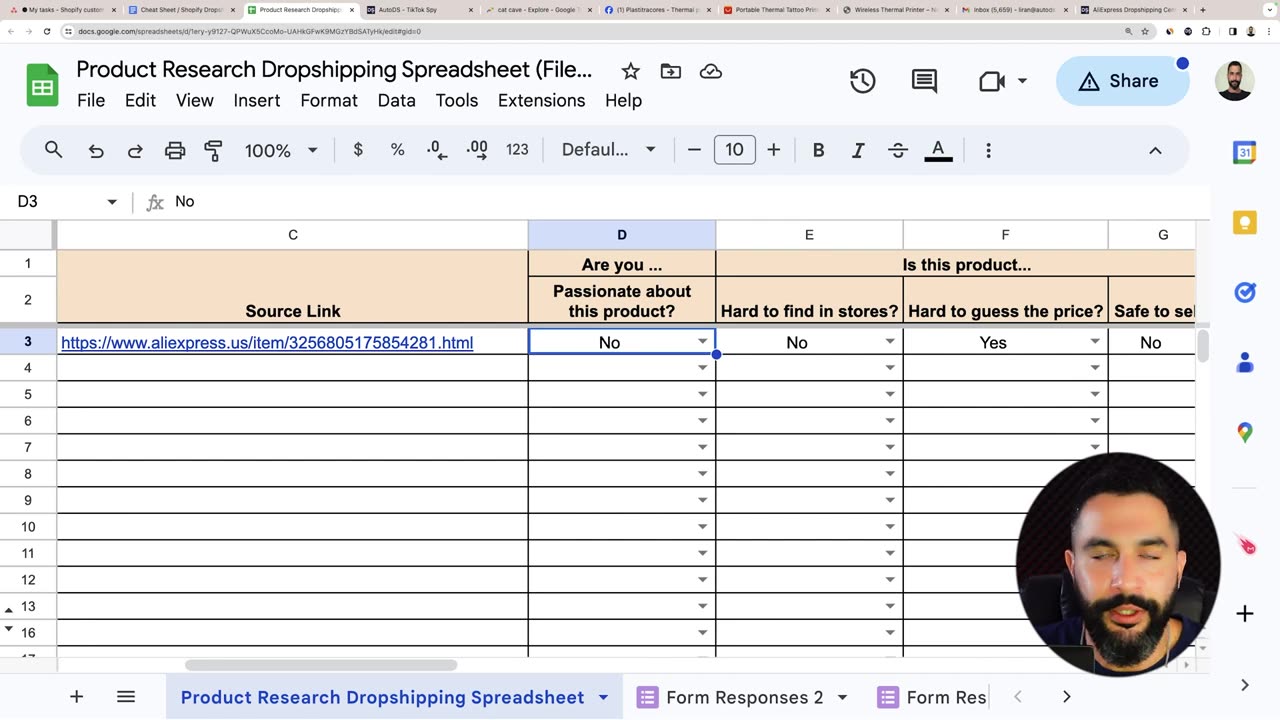
Task: Print the spreadsheet
Action: point(175,150)
